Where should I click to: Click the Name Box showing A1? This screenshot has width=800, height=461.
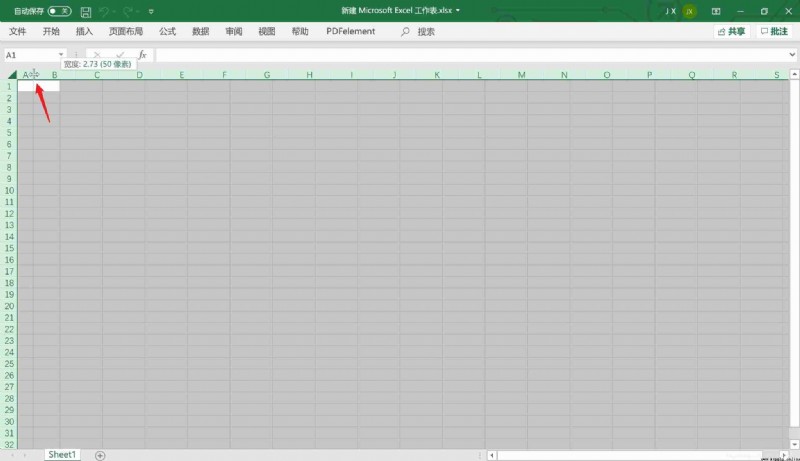[x=31, y=55]
